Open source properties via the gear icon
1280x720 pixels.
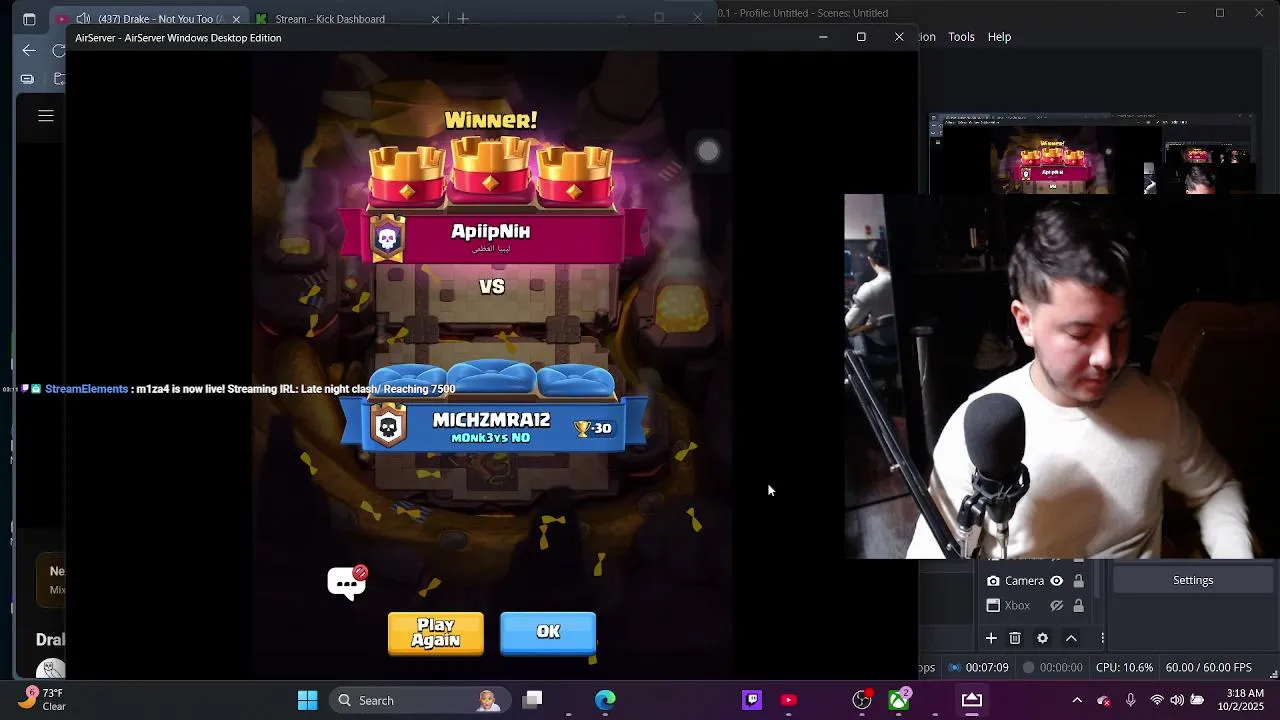pos(1042,638)
